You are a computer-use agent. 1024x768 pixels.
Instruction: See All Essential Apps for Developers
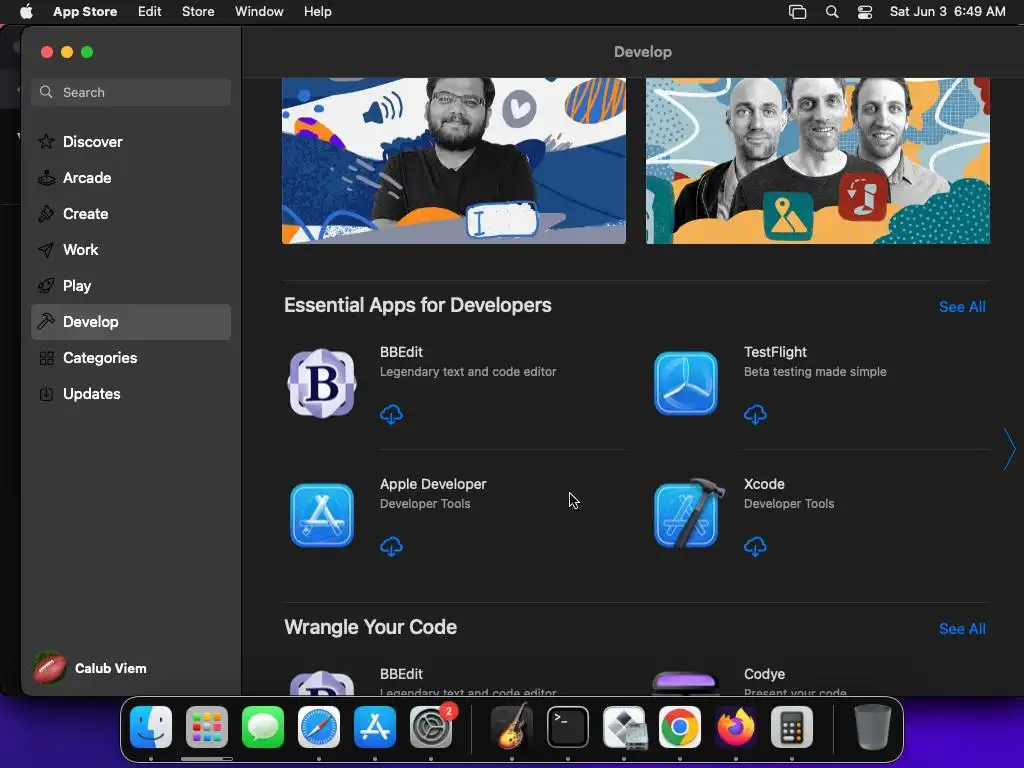pos(962,307)
